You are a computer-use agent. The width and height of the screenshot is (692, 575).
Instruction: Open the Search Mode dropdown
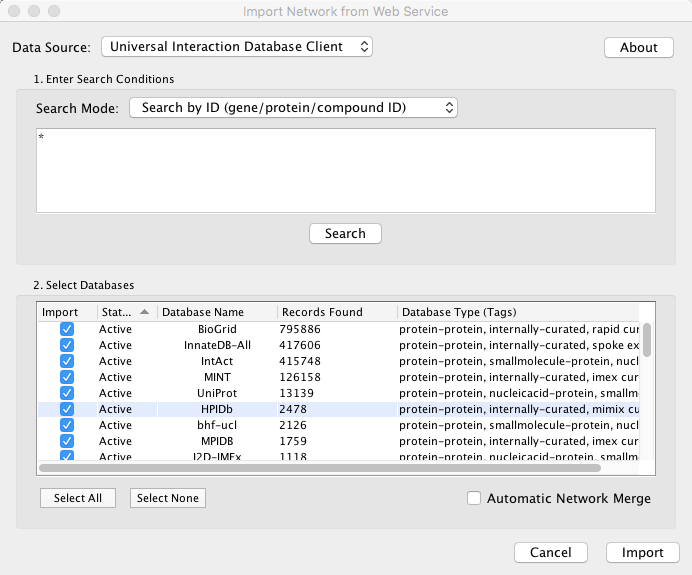tap(293, 107)
